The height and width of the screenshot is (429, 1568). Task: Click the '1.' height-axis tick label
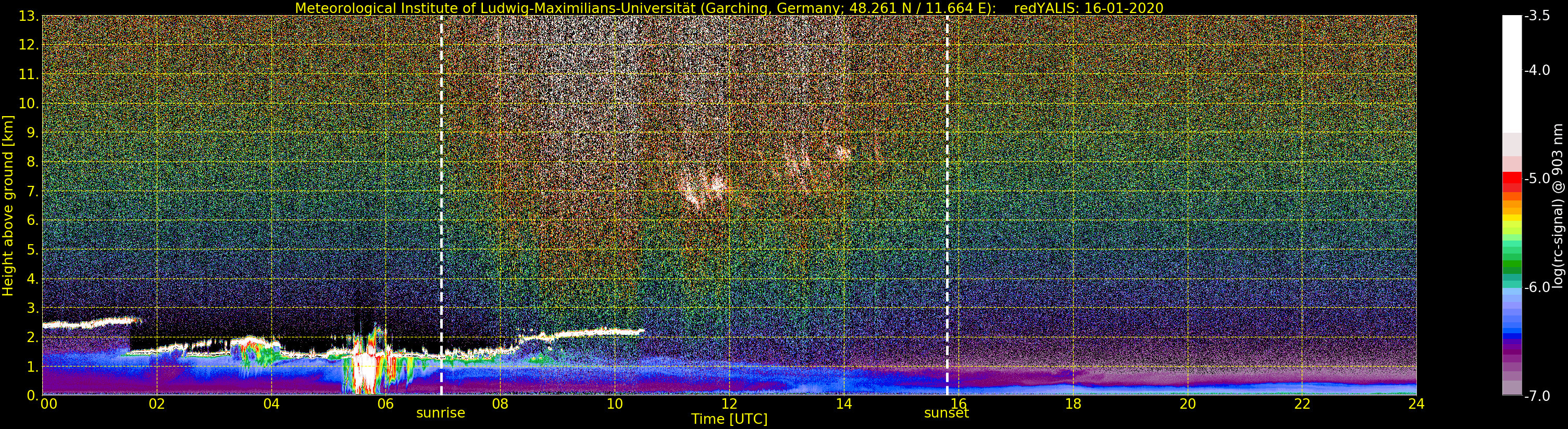33,367
